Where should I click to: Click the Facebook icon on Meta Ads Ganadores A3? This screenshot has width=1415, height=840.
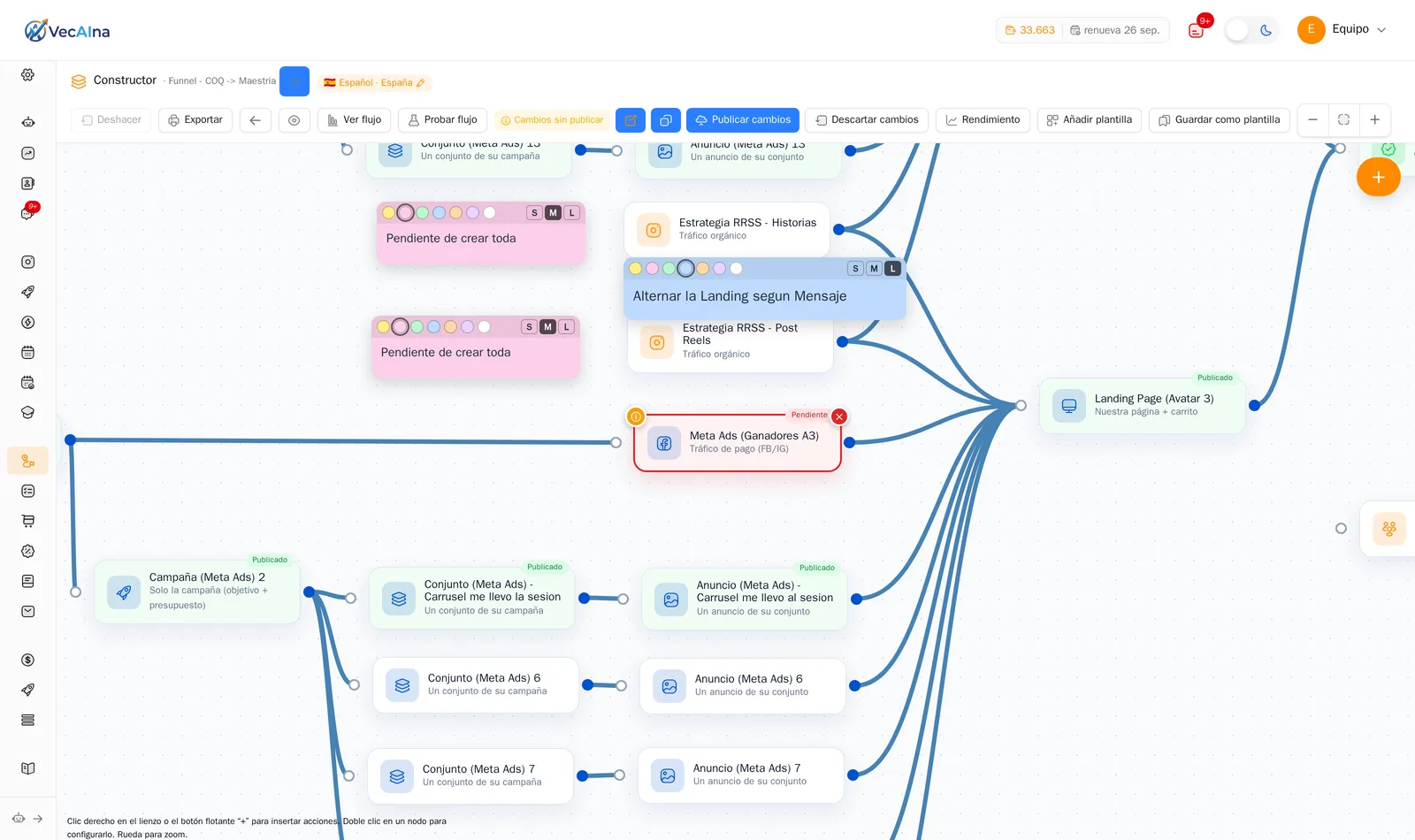(x=664, y=443)
